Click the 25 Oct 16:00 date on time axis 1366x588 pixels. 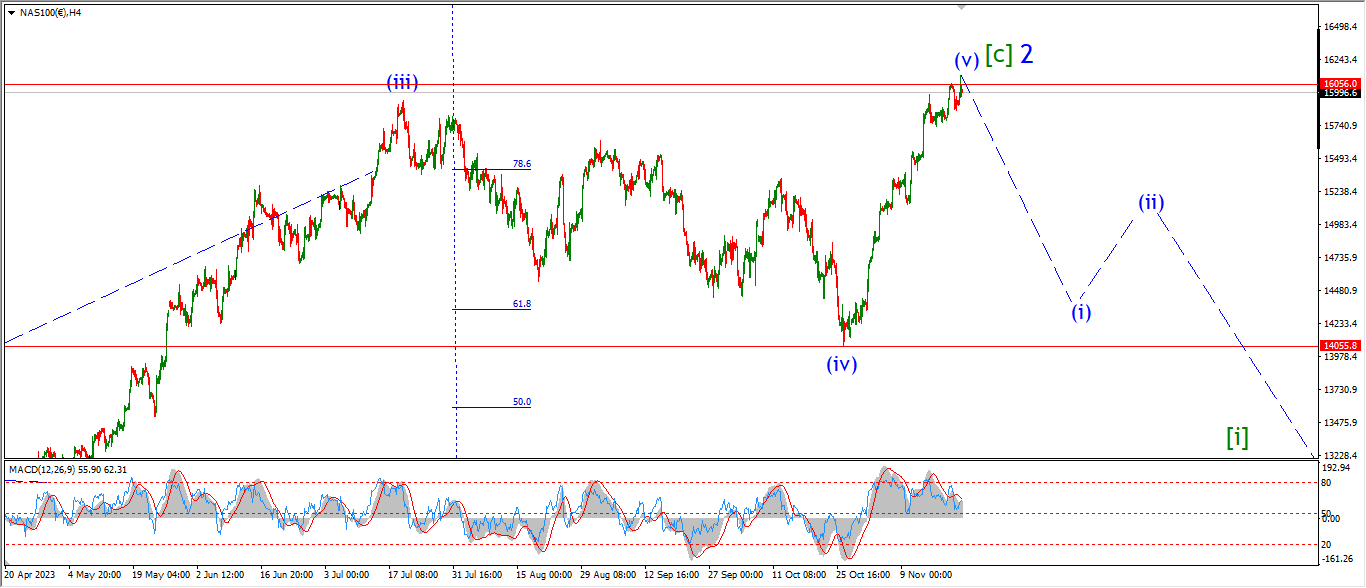point(862,575)
